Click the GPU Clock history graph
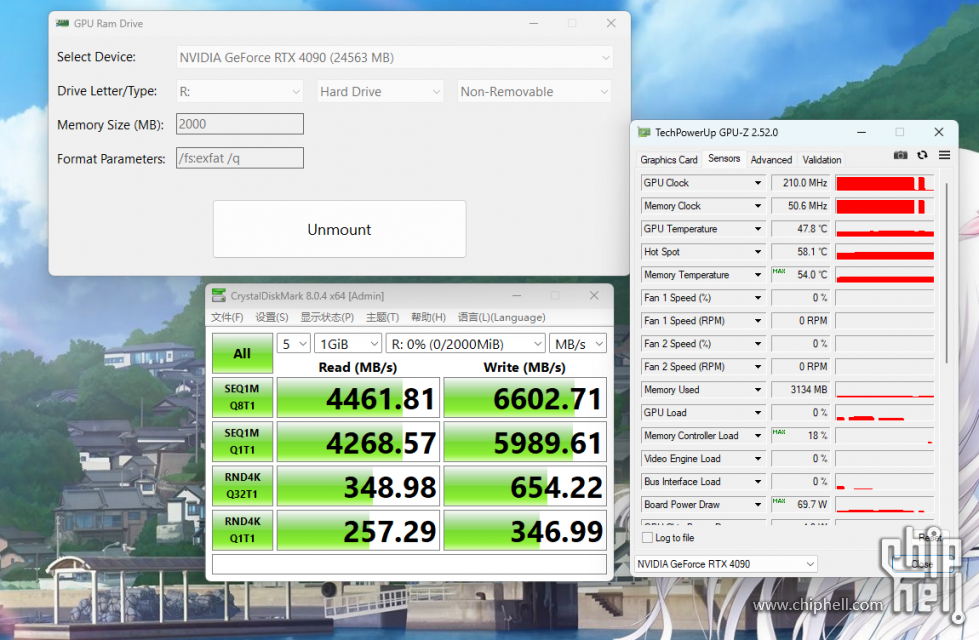The image size is (979, 640). [x=885, y=183]
